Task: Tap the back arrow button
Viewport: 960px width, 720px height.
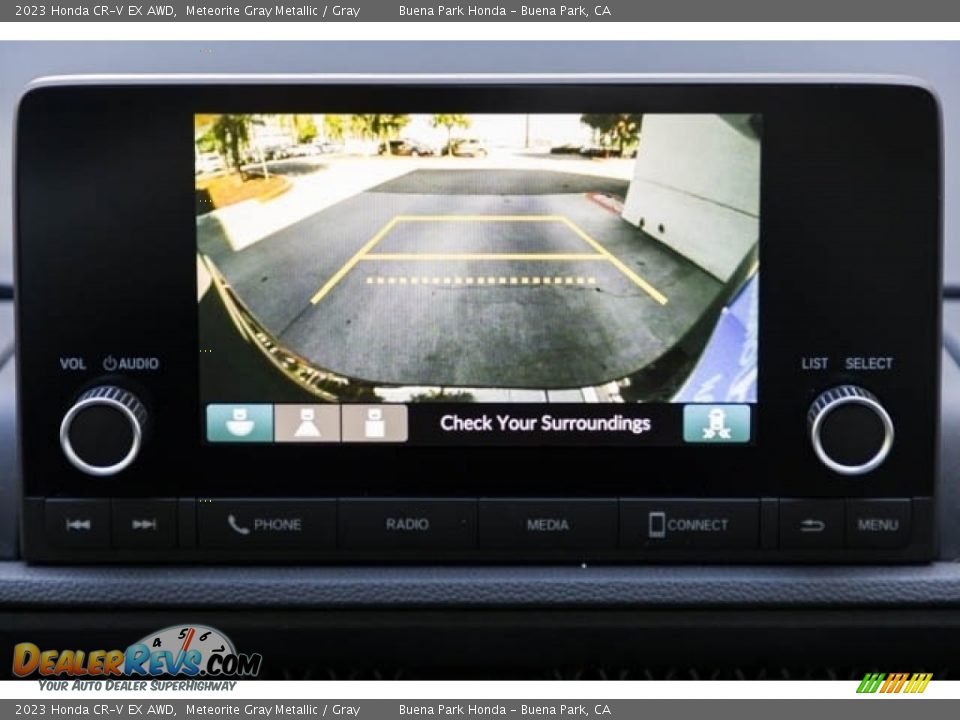Action: pos(812,525)
